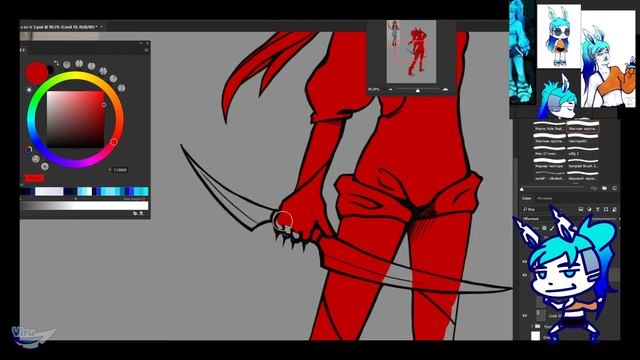Toggle visibility eye of the second visible layer
The image size is (640, 360).
tap(525, 275)
